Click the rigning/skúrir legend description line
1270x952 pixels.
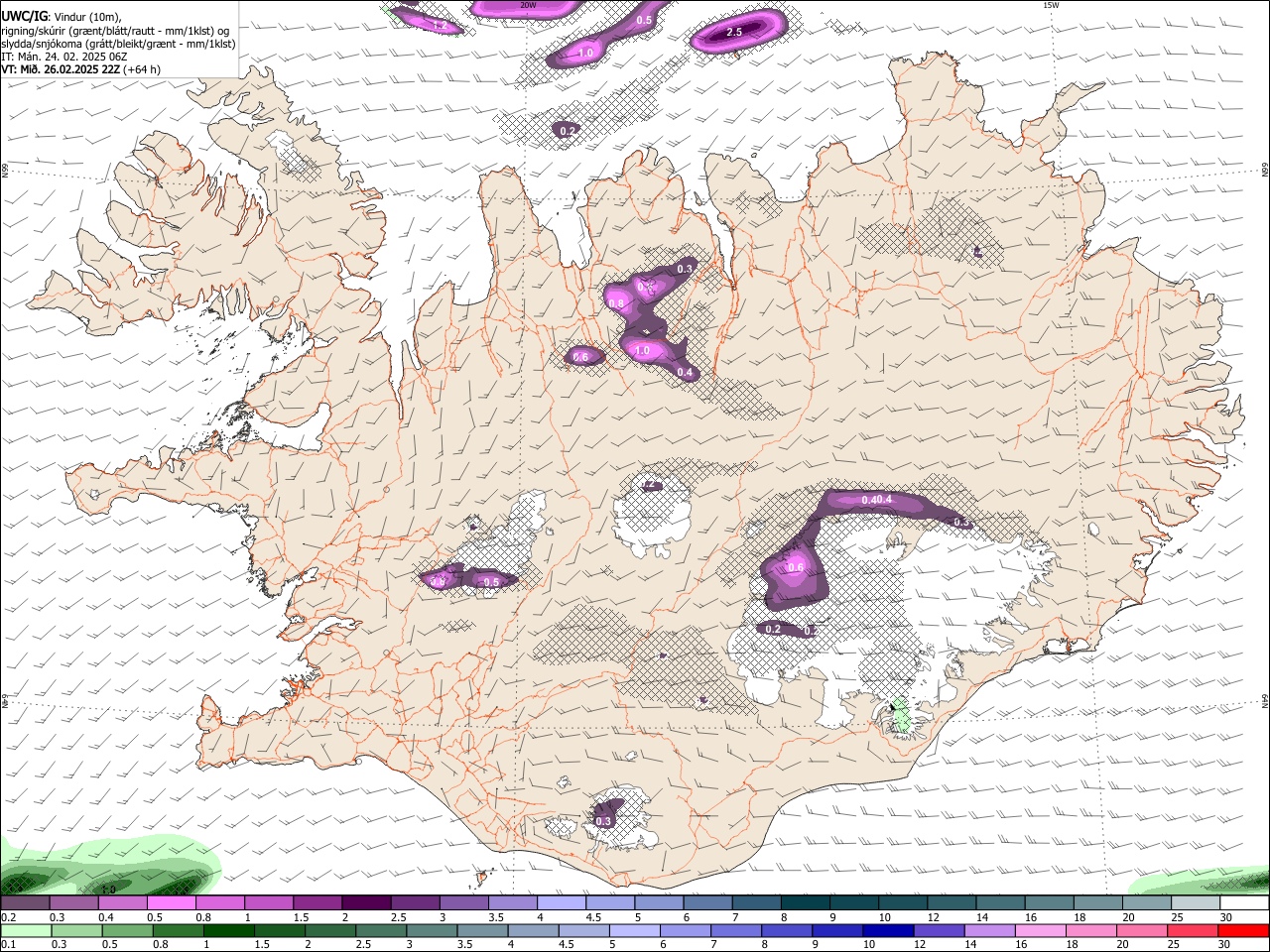tap(115, 30)
